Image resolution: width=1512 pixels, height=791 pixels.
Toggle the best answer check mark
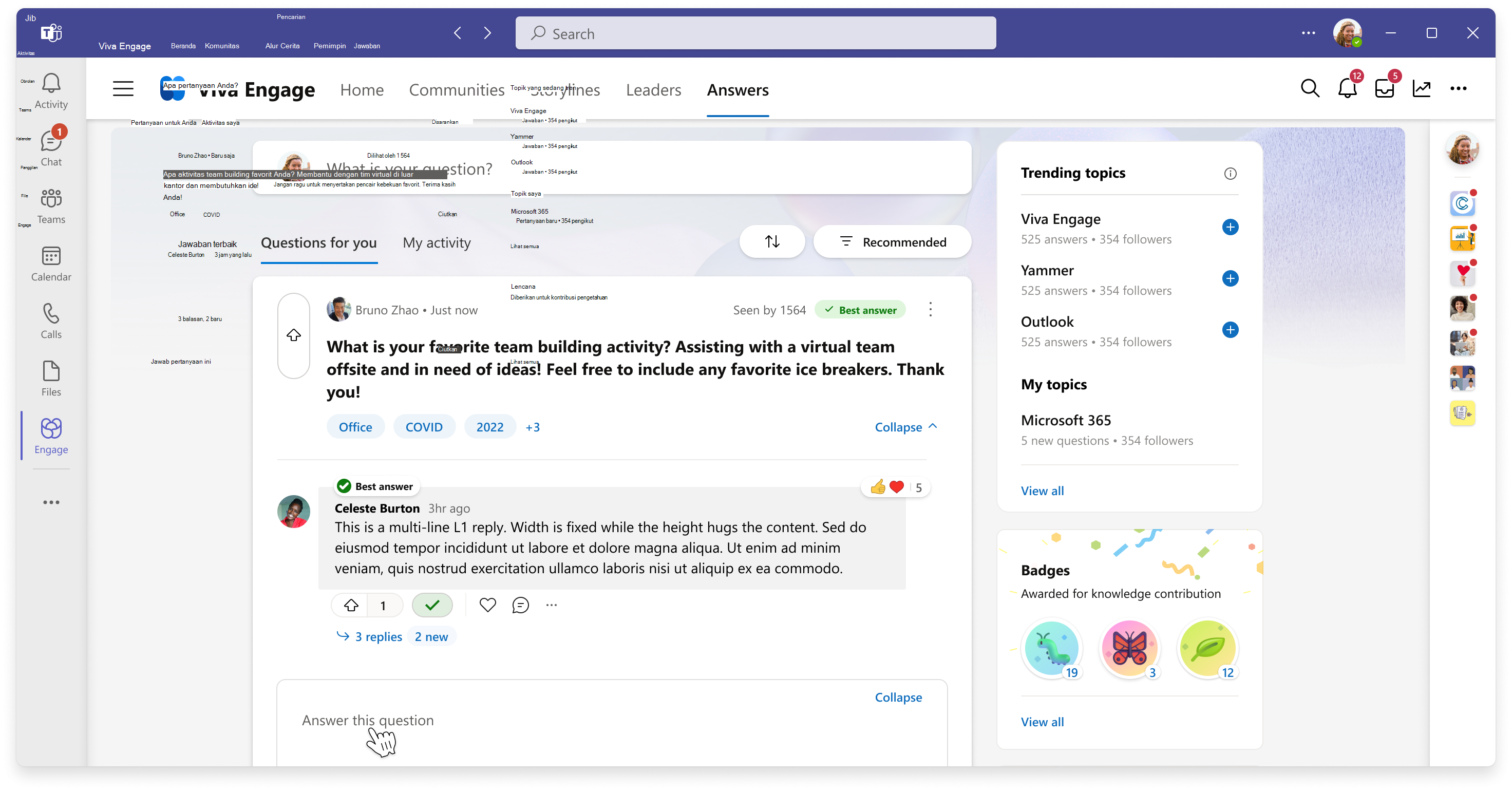click(432, 605)
